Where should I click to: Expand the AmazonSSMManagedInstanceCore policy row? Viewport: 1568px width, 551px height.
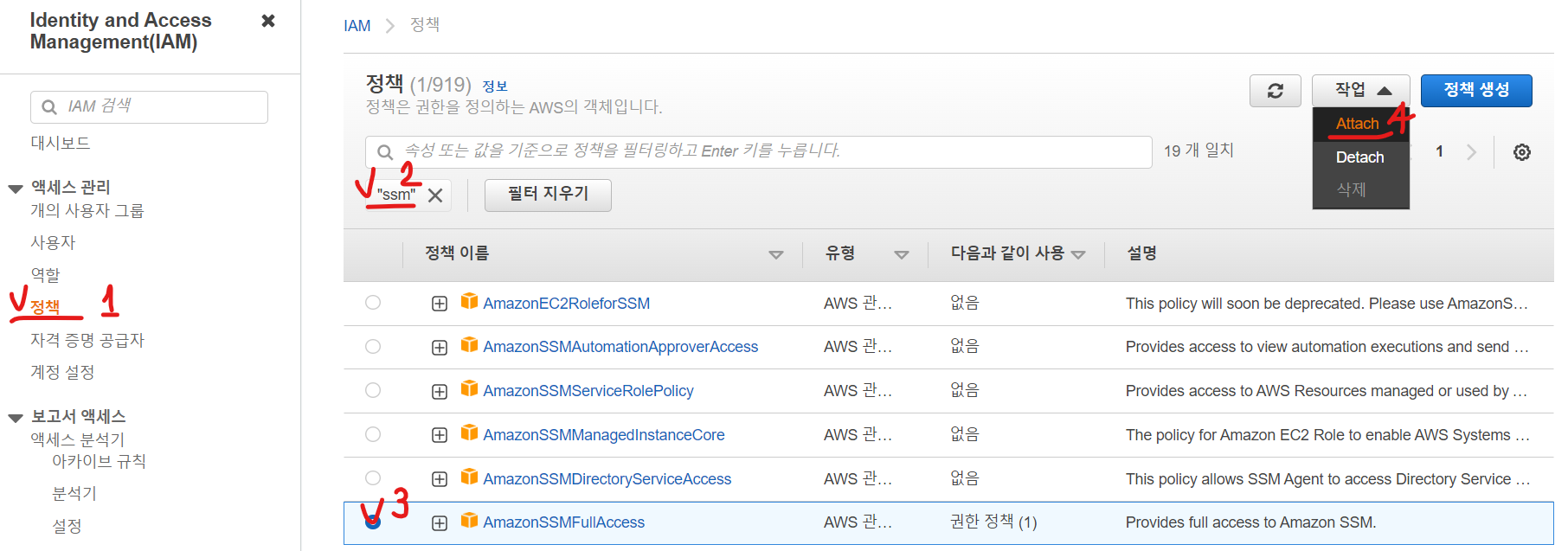(x=440, y=435)
